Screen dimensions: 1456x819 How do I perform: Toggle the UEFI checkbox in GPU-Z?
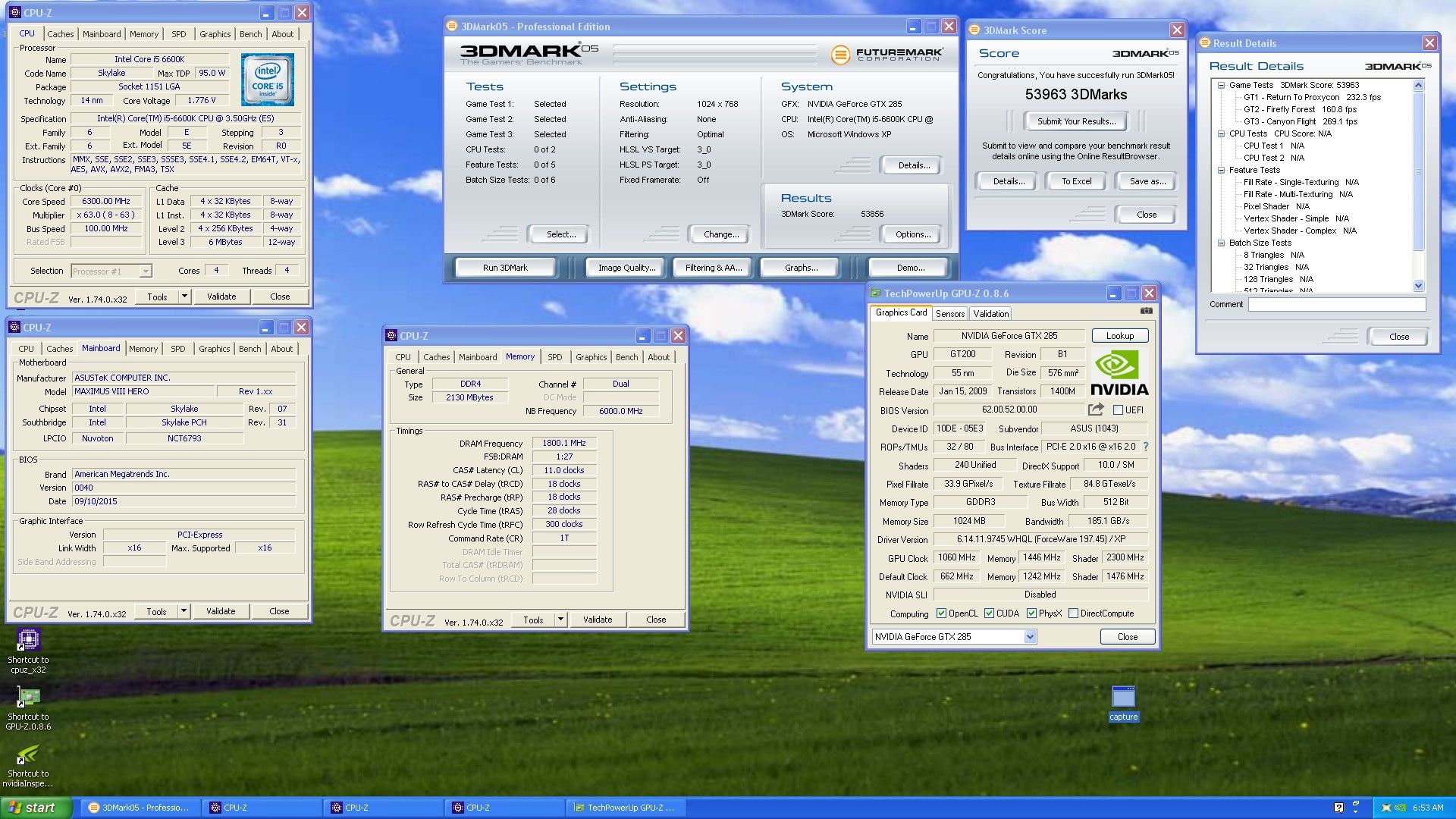pos(1118,410)
